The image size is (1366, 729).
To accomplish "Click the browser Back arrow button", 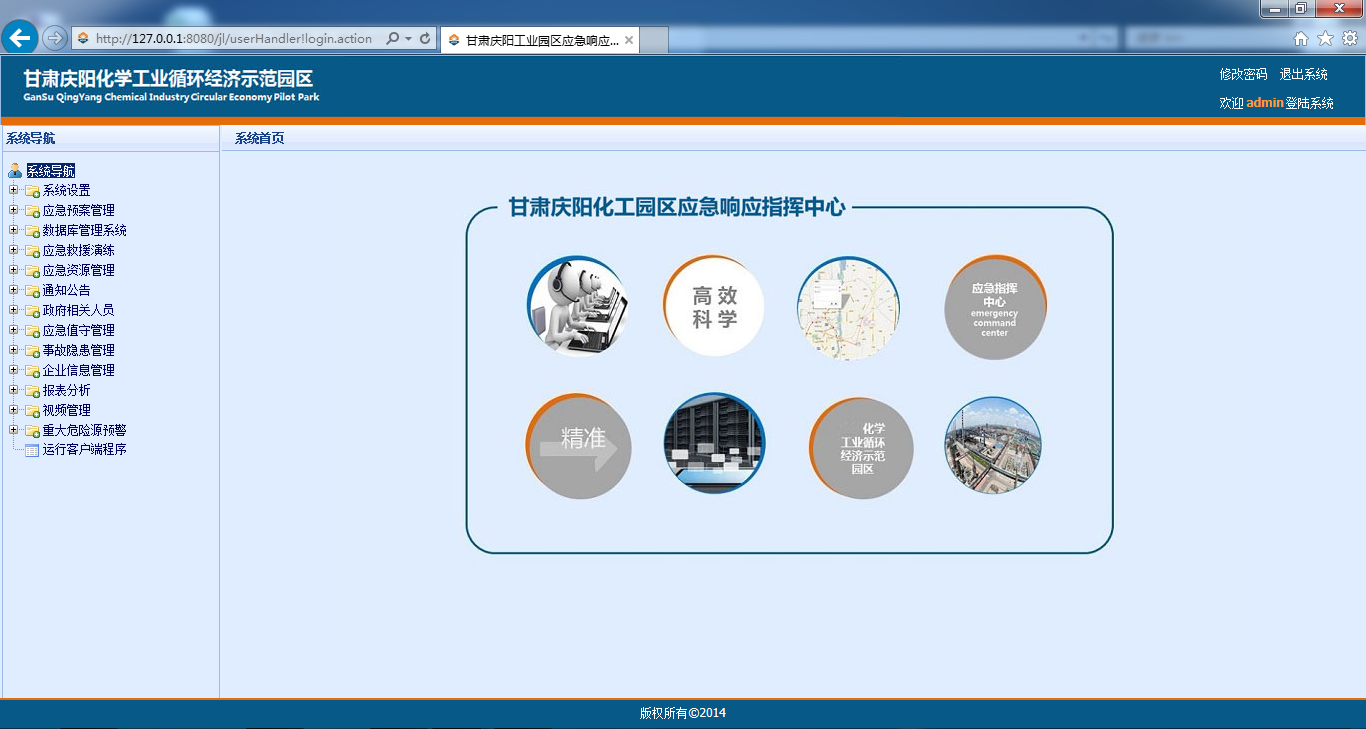I will 20,38.
